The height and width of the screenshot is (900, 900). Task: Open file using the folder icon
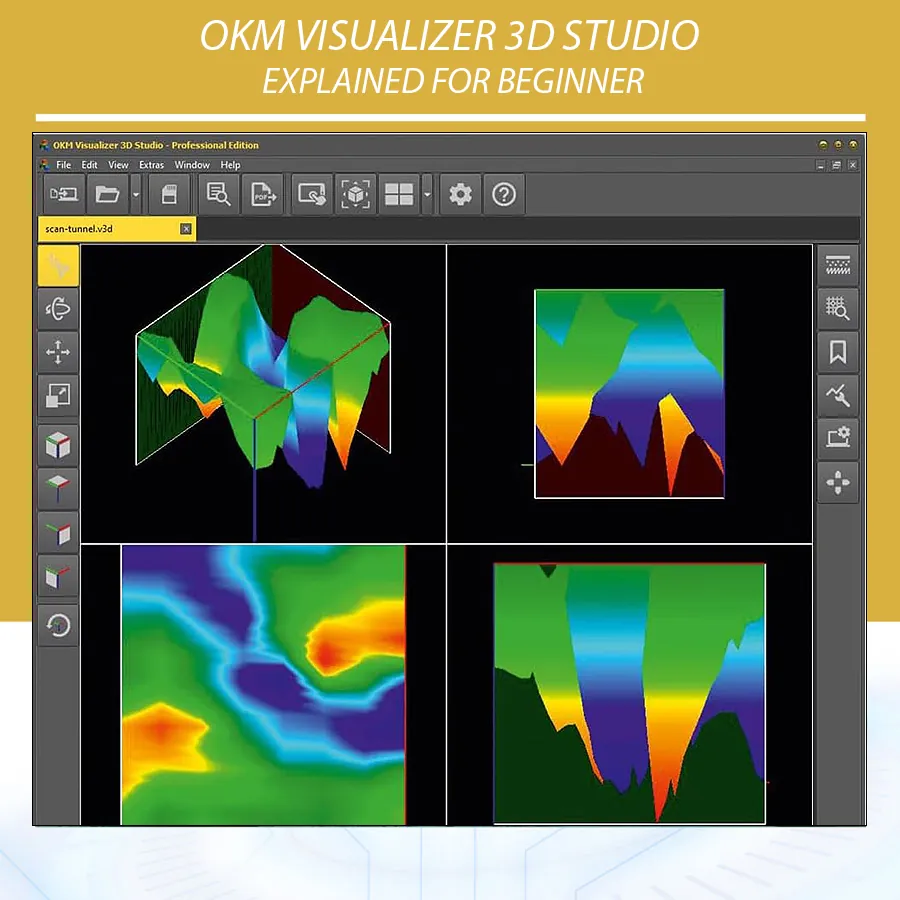coord(107,195)
